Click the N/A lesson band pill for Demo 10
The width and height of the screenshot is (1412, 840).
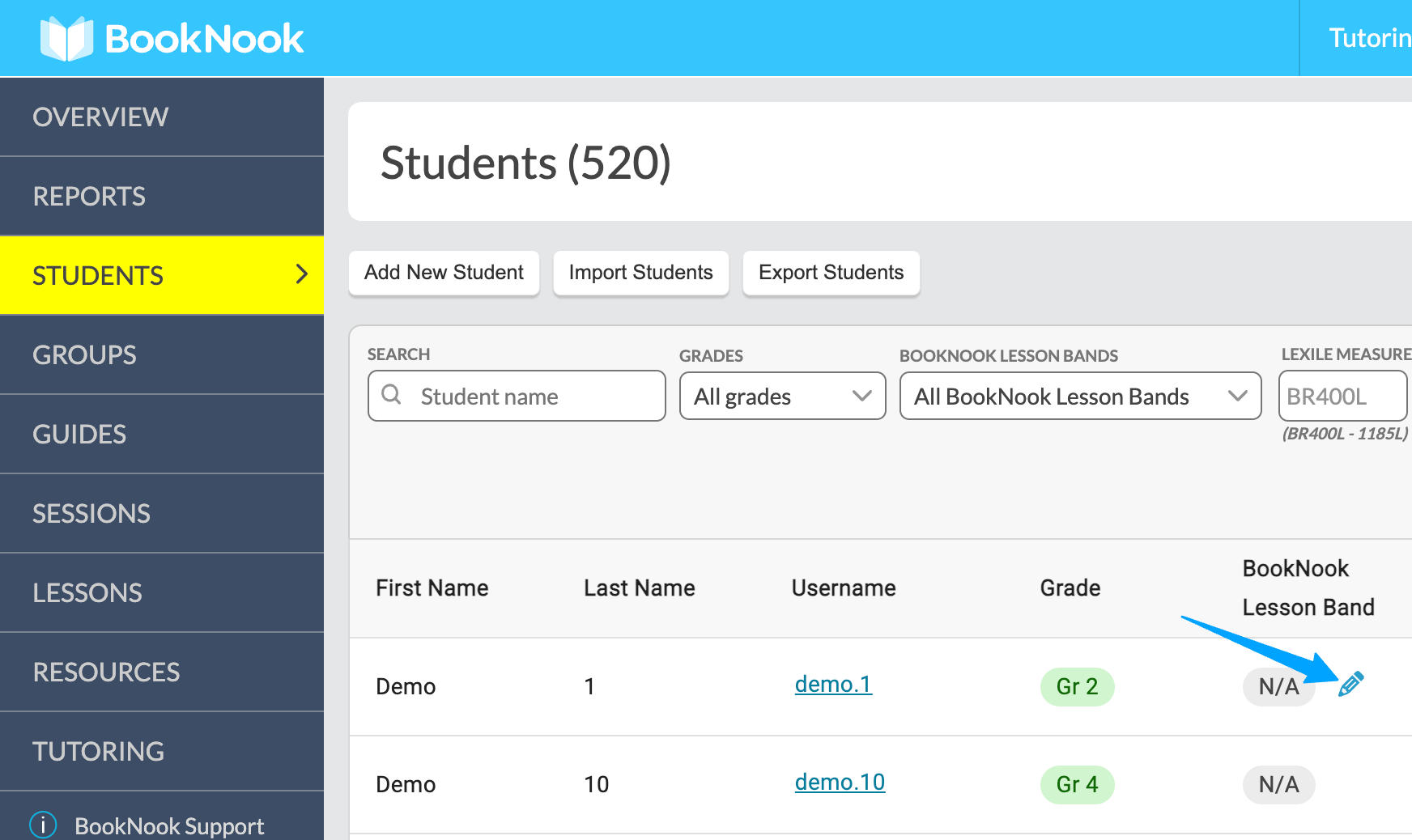(x=1279, y=784)
